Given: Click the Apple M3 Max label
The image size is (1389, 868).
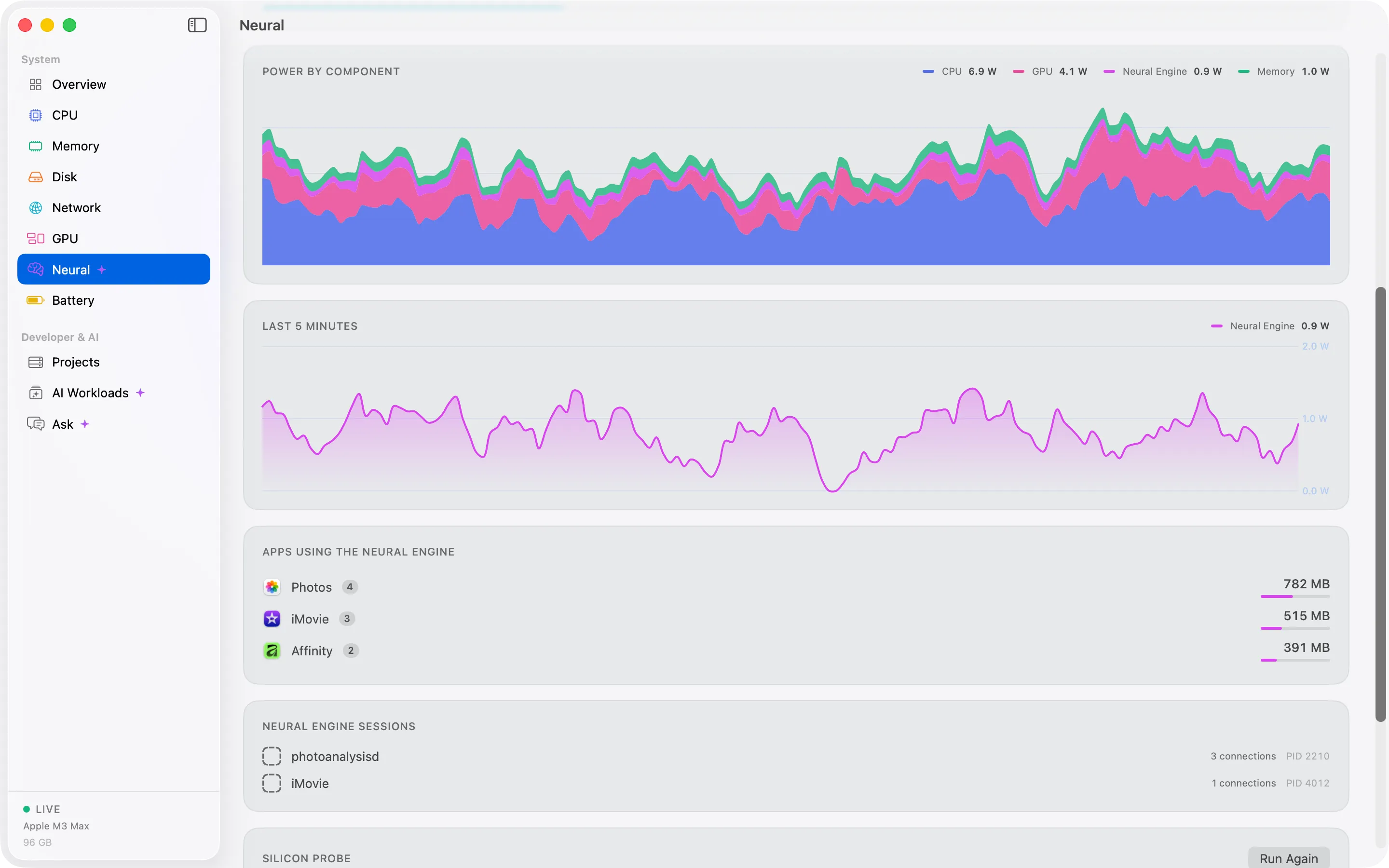Looking at the screenshot, I should (56, 826).
